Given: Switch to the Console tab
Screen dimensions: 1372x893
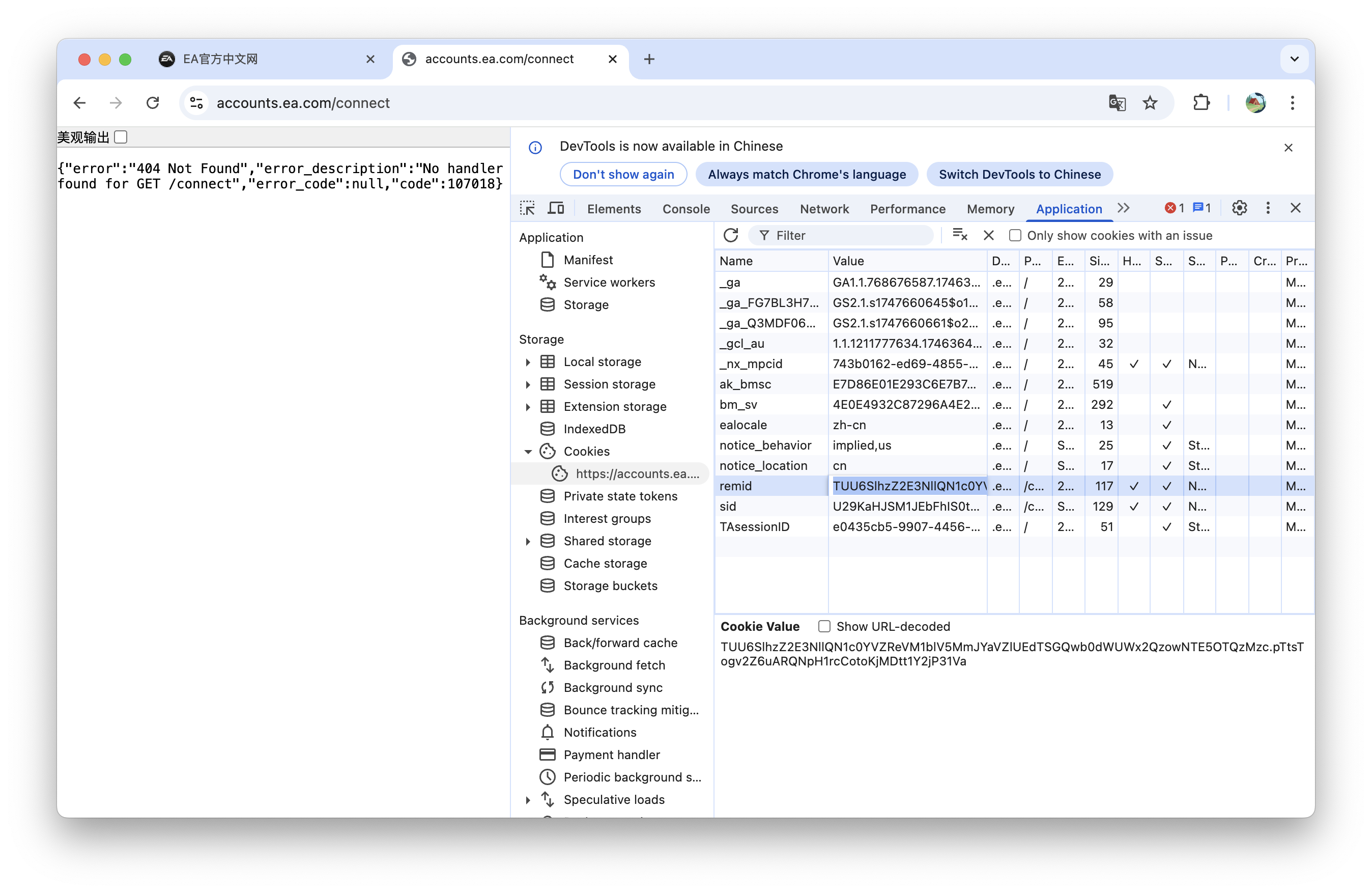Looking at the screenshot, I should (686, 209).
